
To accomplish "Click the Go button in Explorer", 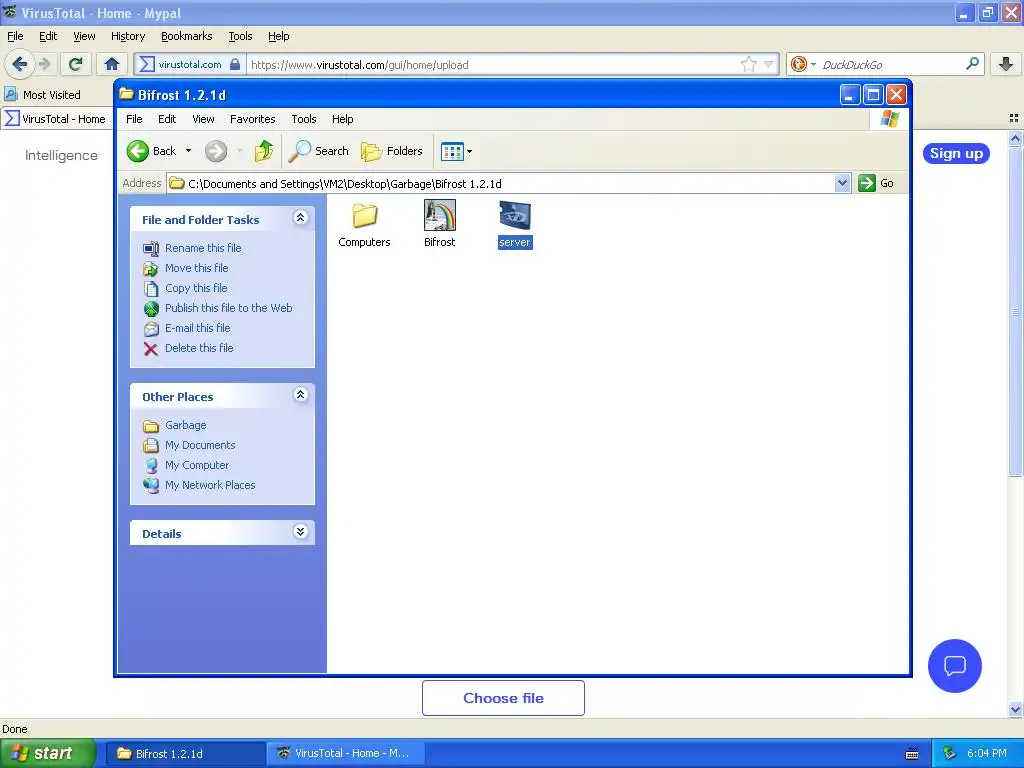I will pyautogui.click(x=876, y=184).
